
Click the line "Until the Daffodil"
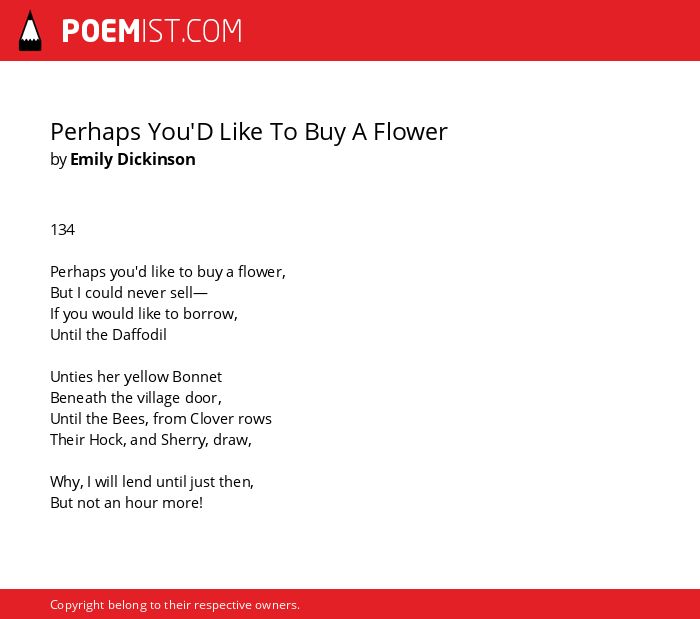point(108,335)
